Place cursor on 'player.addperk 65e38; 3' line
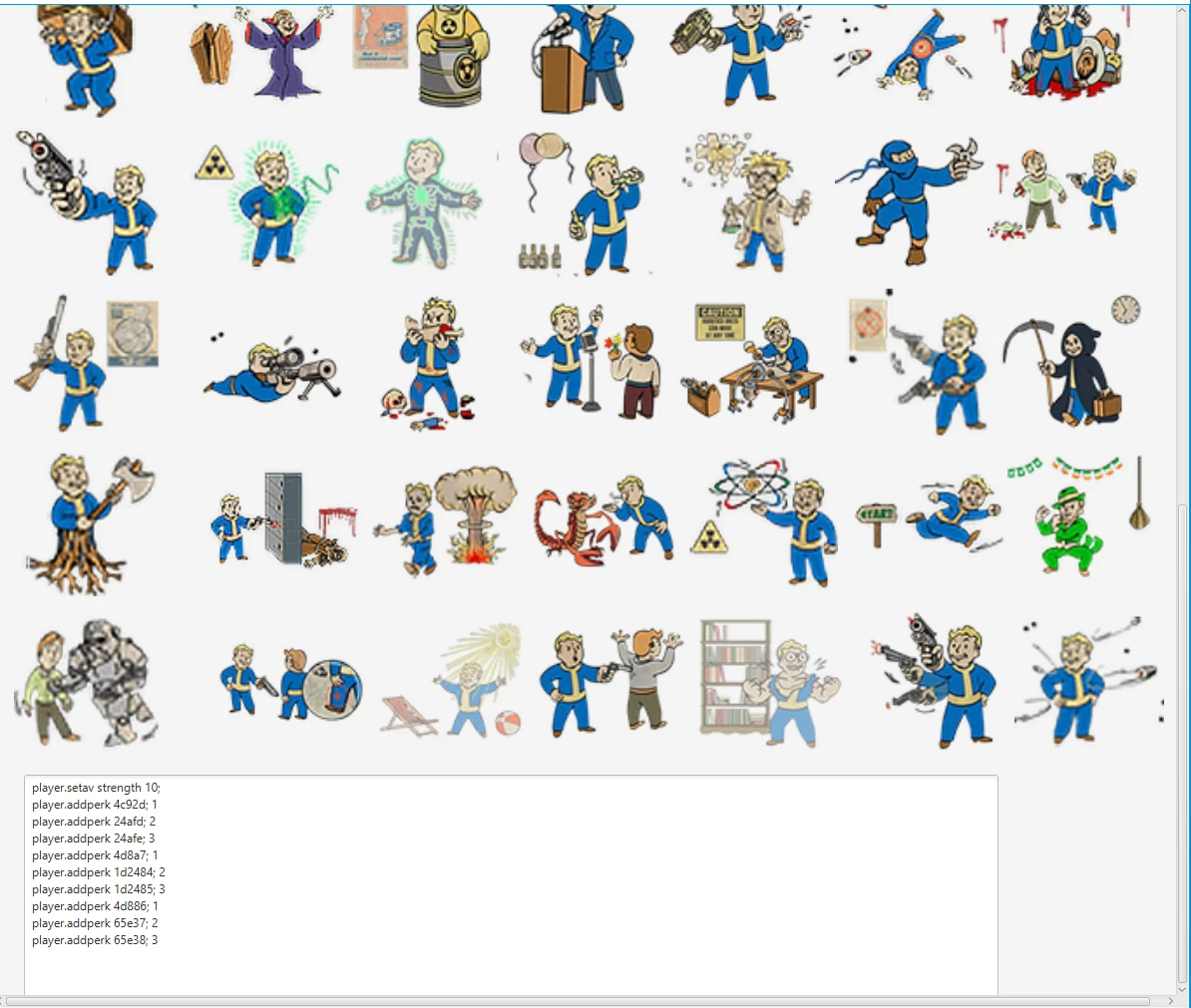 pyautogui.click(x=95, y=940)
